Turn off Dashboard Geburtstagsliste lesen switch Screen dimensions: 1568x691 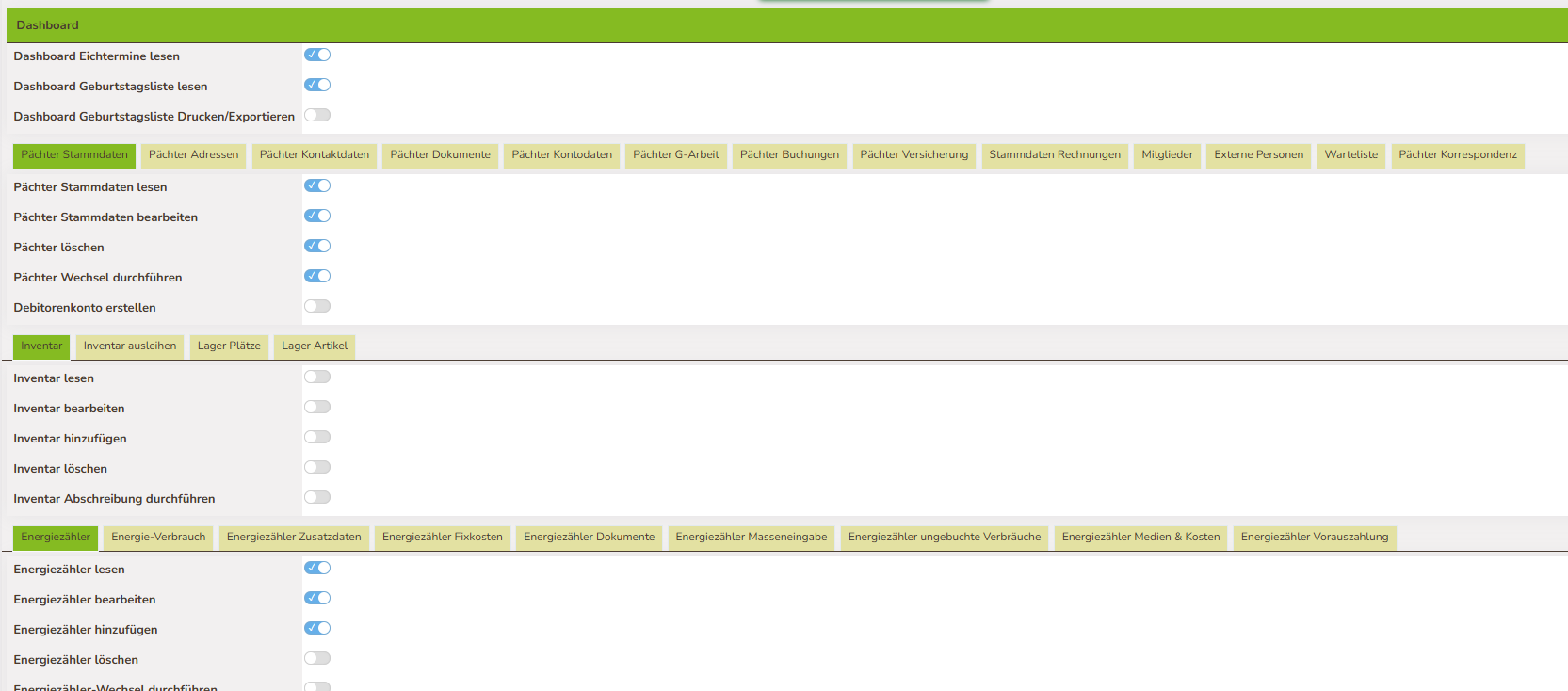coord(317,86)
